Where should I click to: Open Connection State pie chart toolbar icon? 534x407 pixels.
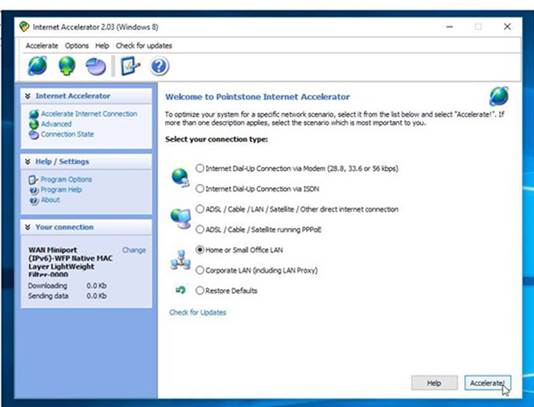(96, 66)
